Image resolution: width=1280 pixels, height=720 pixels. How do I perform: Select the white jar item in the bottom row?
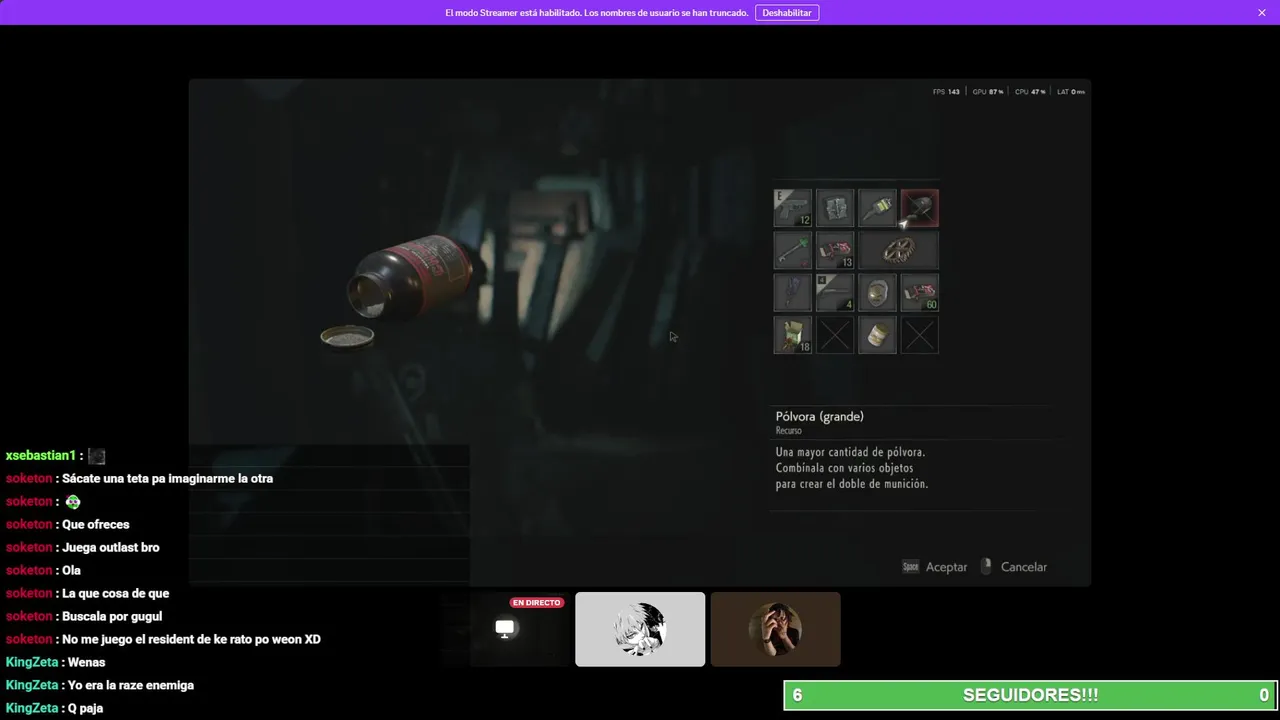click(x=877, y=335)
